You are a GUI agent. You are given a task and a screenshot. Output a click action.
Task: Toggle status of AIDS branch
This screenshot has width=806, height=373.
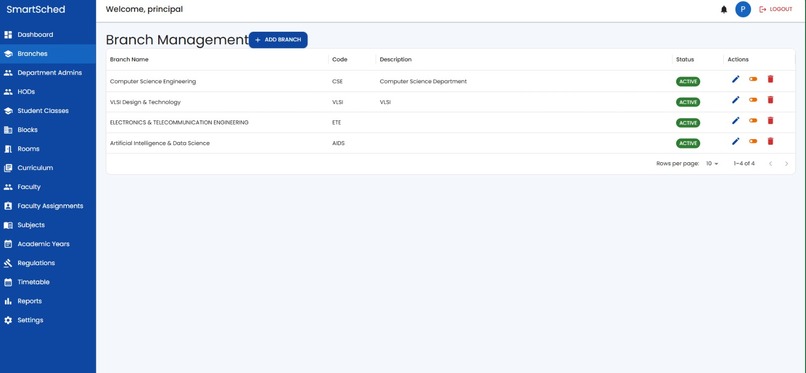point(753,141)
